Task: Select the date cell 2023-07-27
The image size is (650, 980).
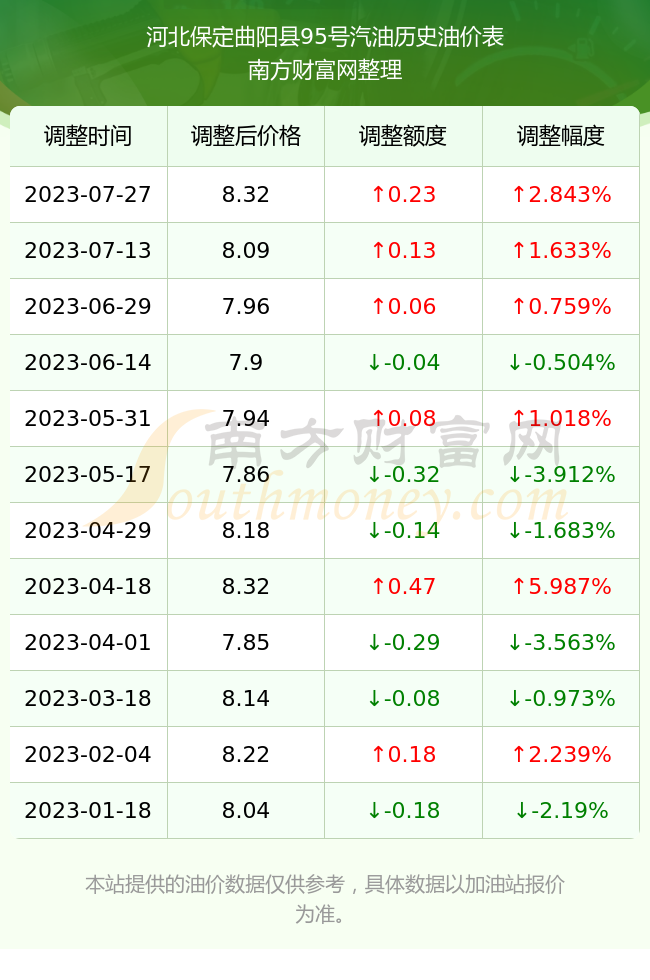Action: coord(88,194)
